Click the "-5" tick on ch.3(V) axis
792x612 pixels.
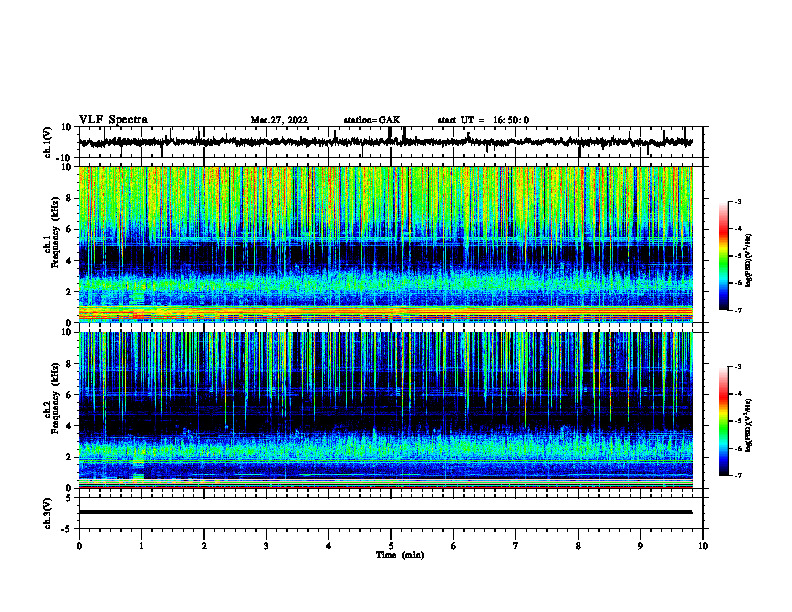[x=67, y=529]
